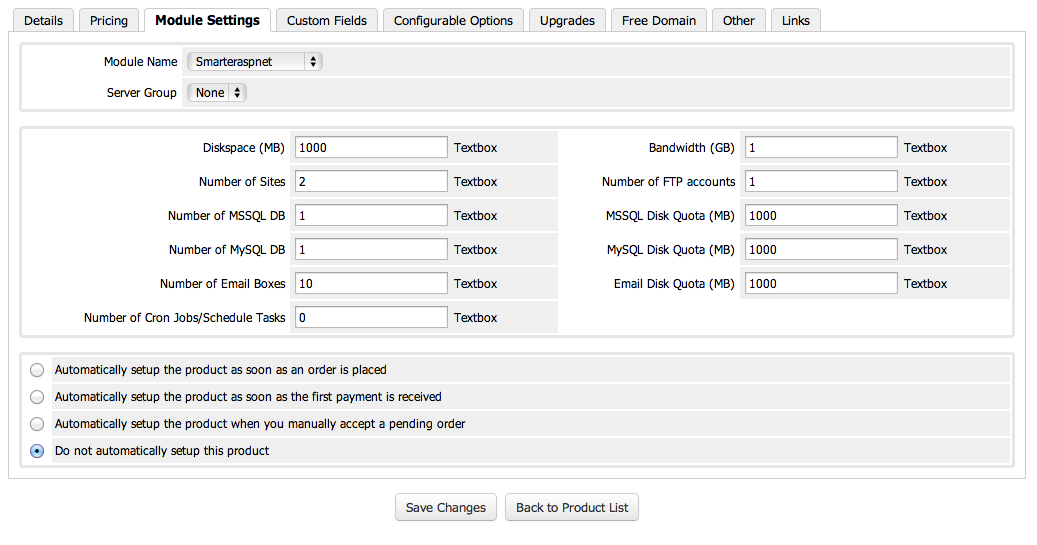Click the Email Disk Quota (MB) field

tap(820, 284)
